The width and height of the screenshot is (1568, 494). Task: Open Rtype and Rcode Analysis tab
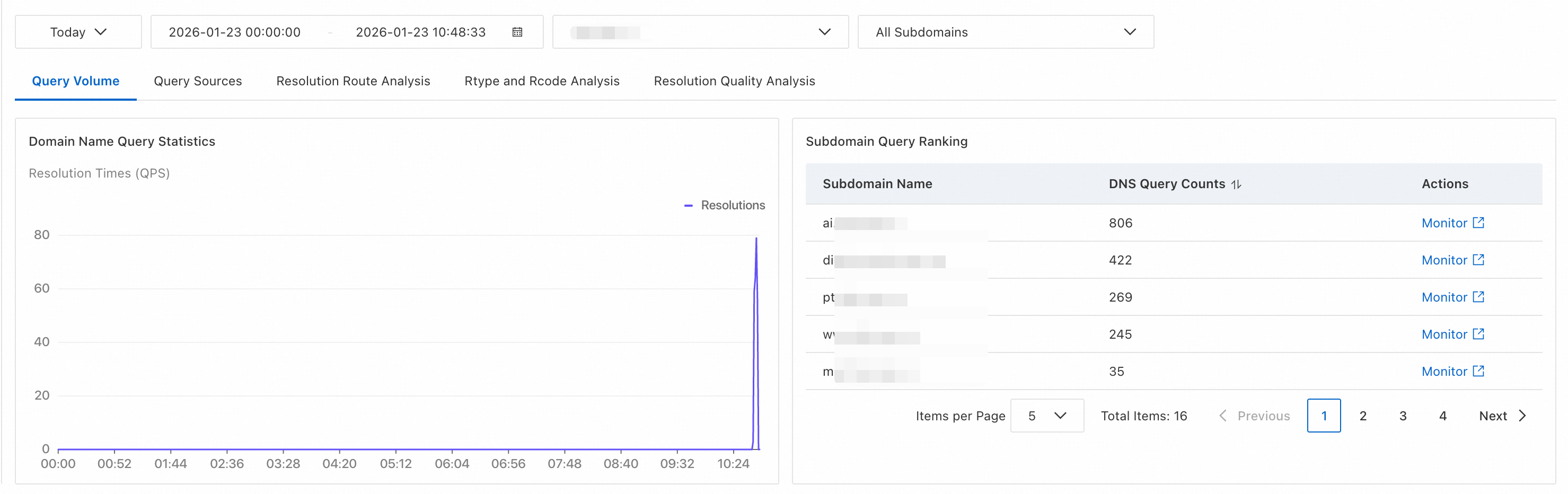pos(542,82)
